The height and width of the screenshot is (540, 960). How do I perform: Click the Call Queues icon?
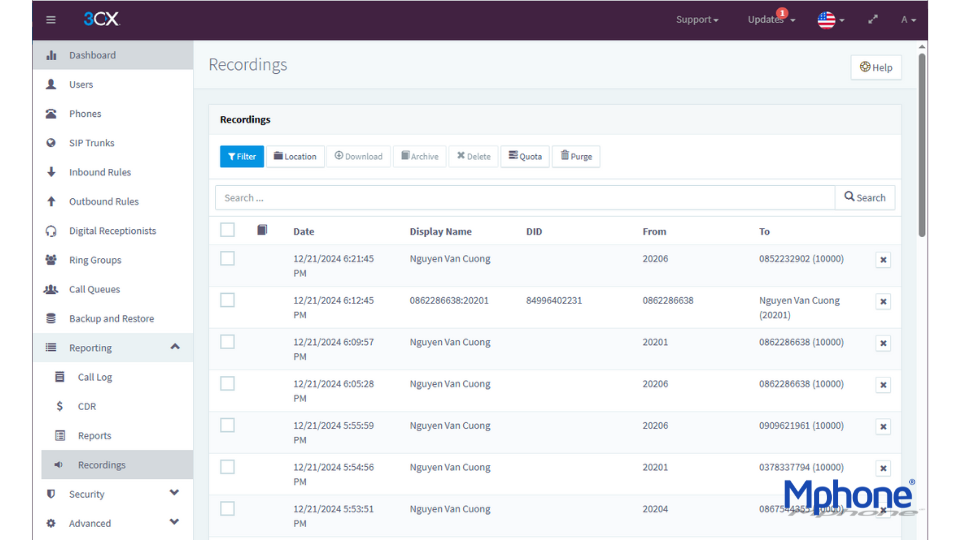[x=51, y=290]
